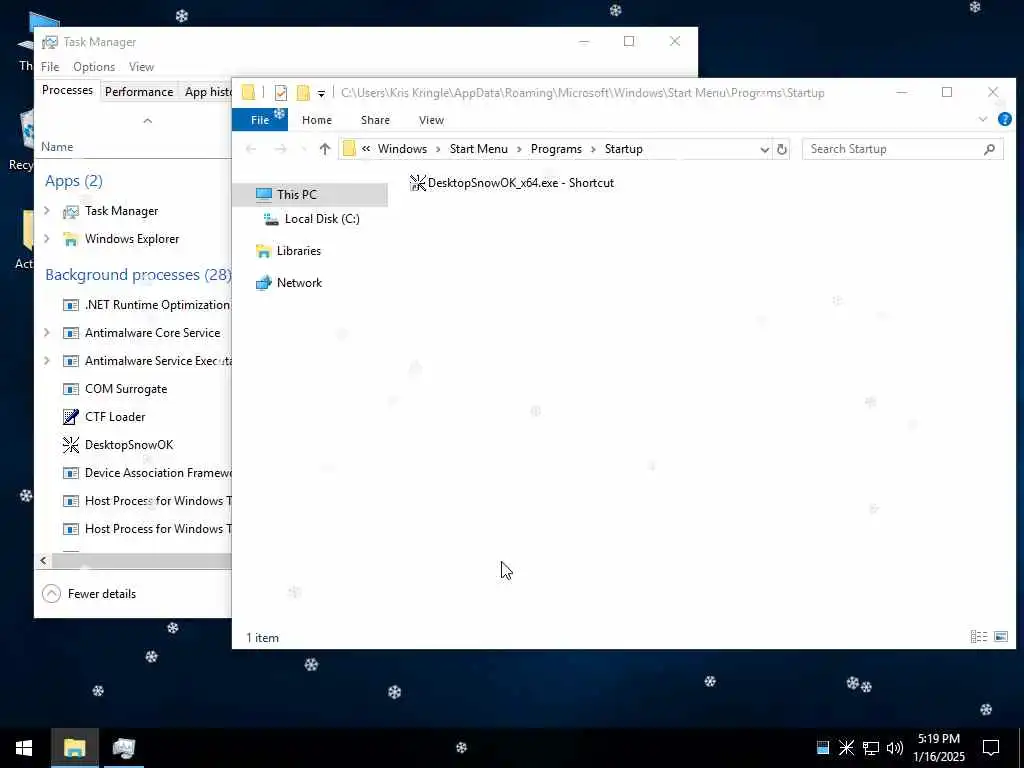Switch to details view icon in status bar
The width and height of the screenshot is (1024, 768).
pyautogui.click(x=978, y=636)
